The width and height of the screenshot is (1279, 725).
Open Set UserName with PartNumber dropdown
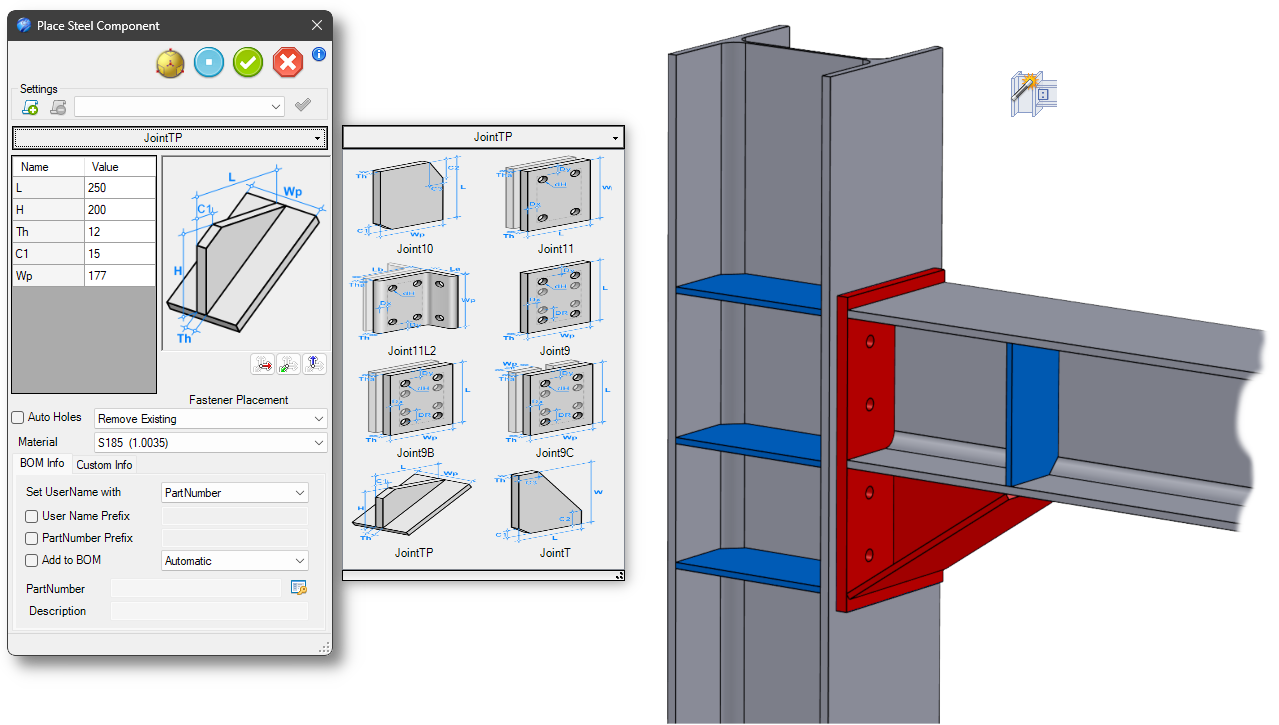point(235,493)
